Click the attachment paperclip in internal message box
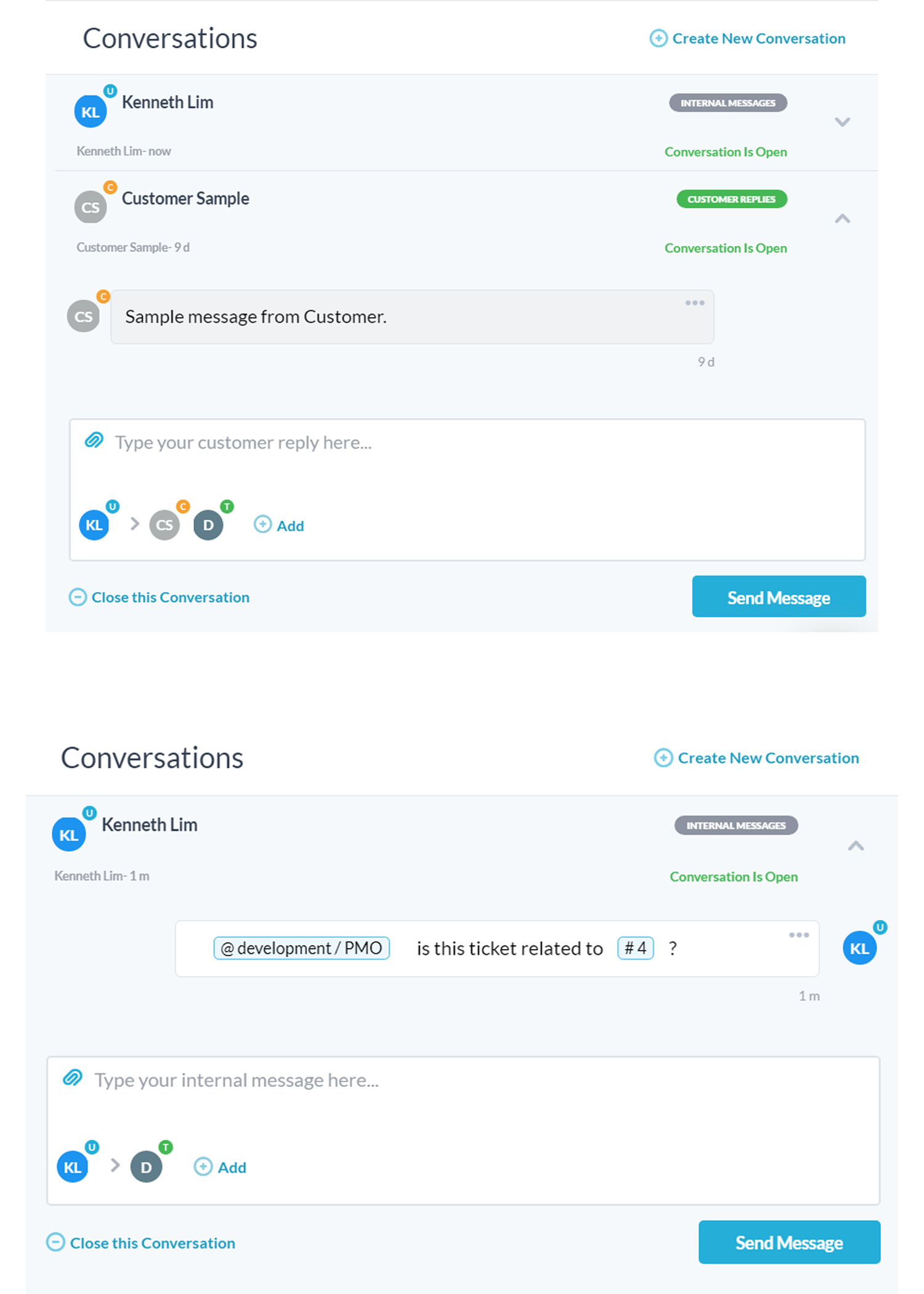The image size is (924, 1294). tap(73, 1078)
